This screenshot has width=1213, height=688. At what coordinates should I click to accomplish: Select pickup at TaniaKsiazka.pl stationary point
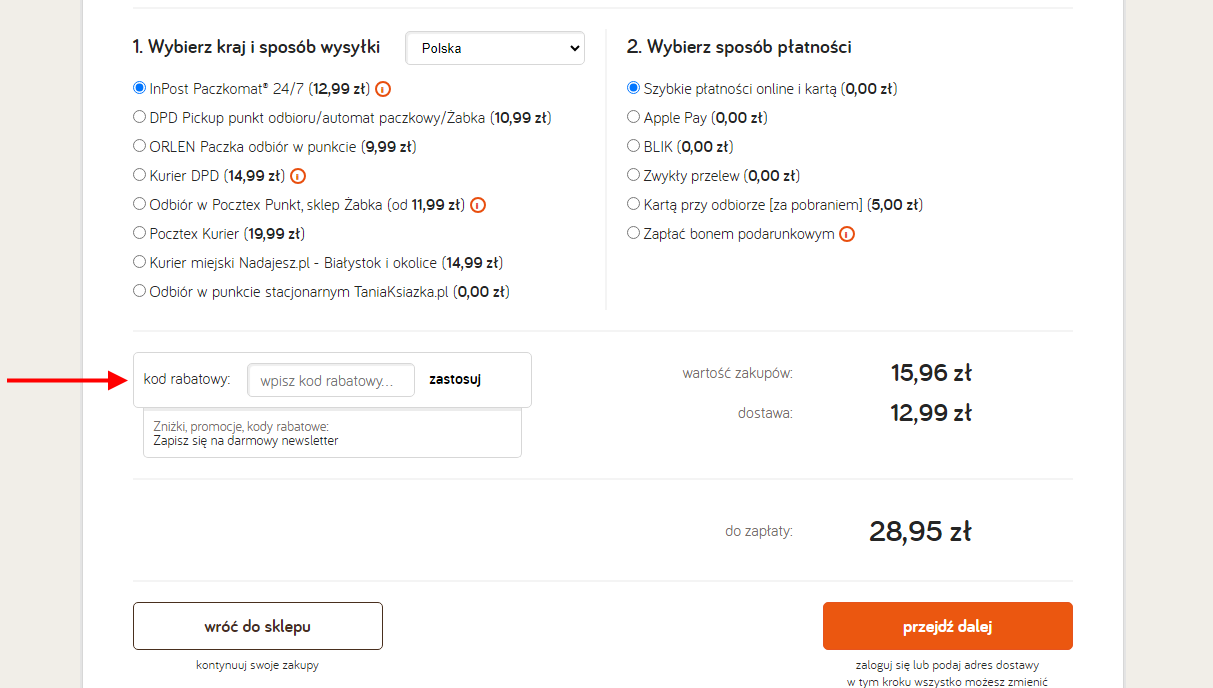click(140, 291)
